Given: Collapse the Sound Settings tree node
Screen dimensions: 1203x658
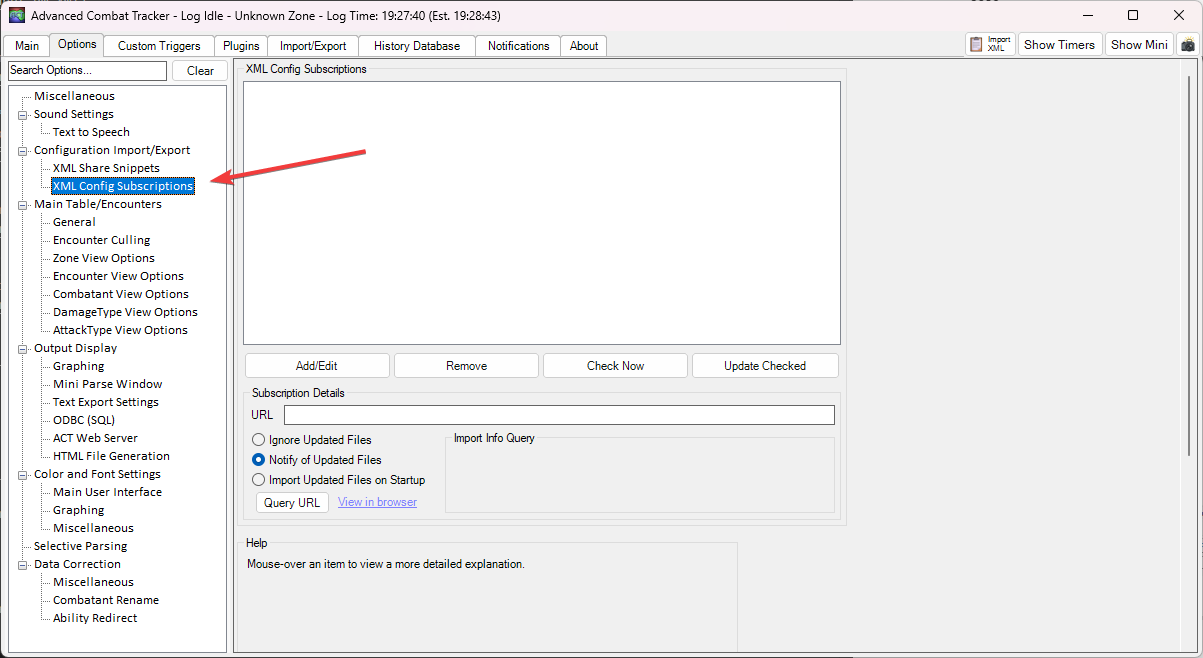Looking at the screenshot, I should coord(23,114).
